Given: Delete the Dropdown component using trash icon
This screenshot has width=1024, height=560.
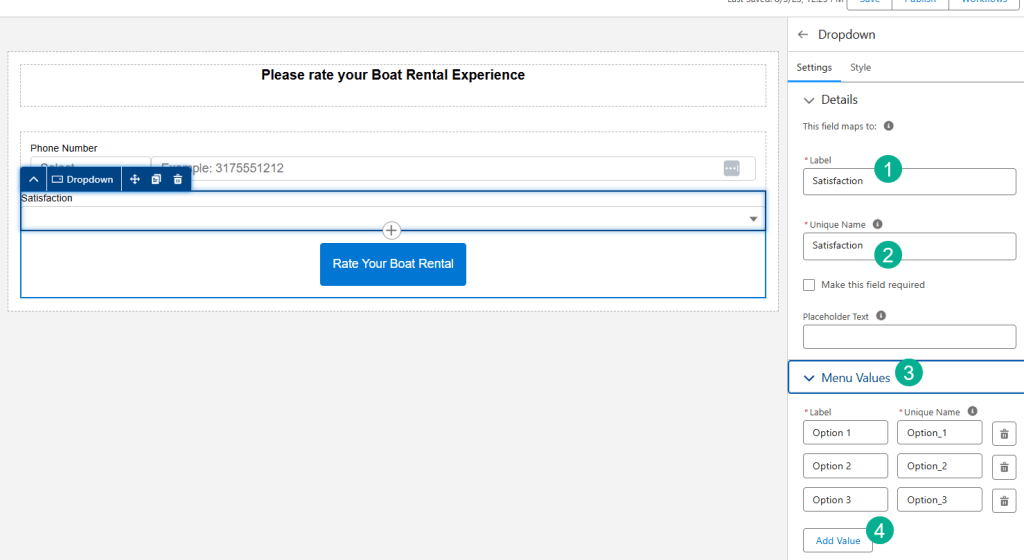Looking at the screenshot, I should tap(178, 180).
